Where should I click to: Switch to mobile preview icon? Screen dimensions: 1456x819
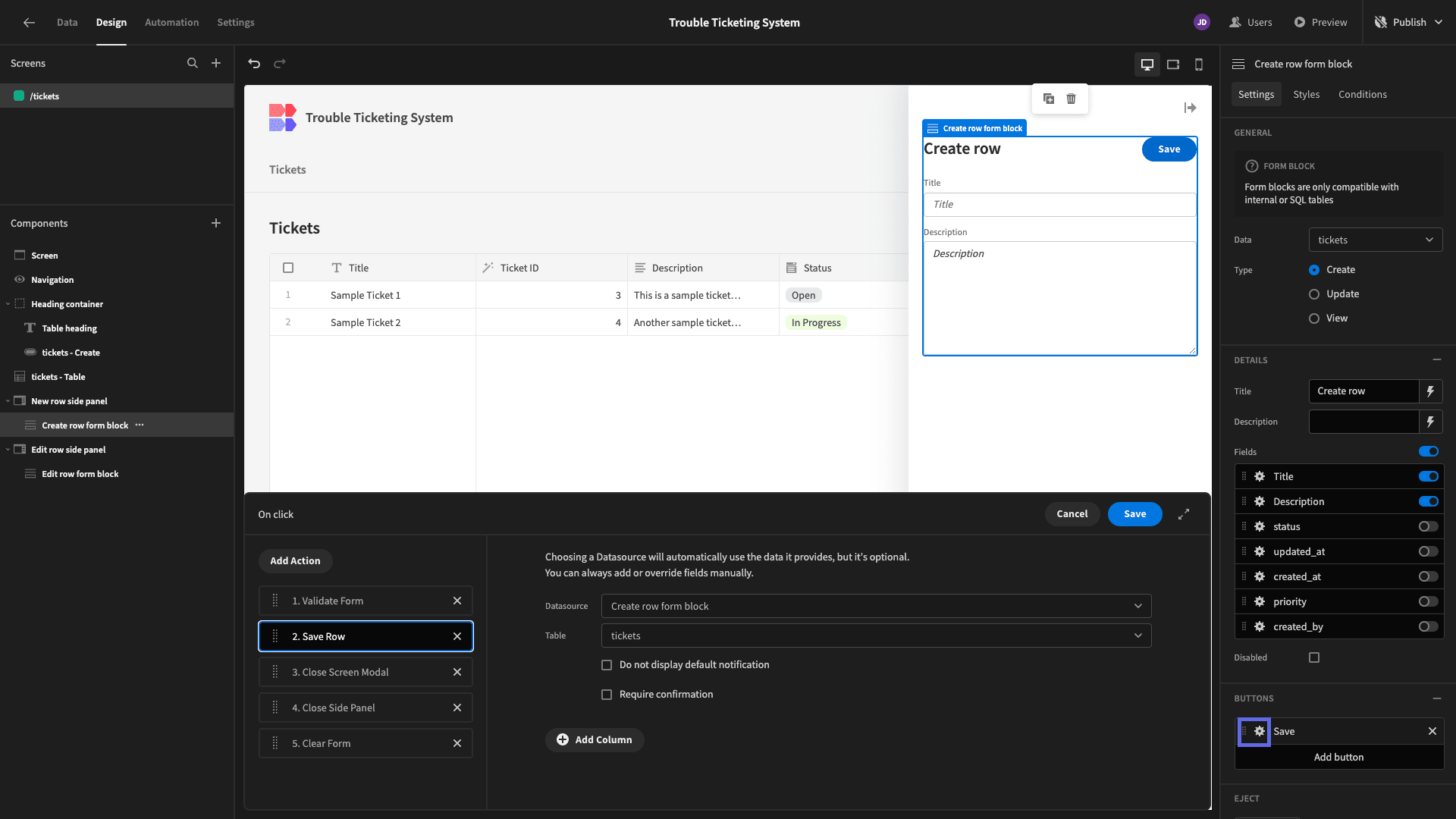[x=1199, y=64]
